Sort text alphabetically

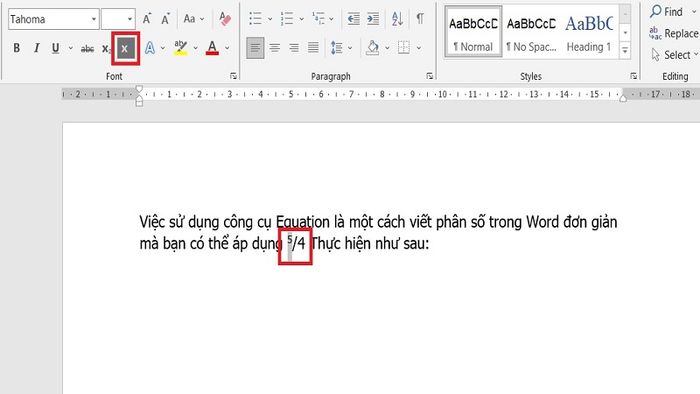pos(397,19)
